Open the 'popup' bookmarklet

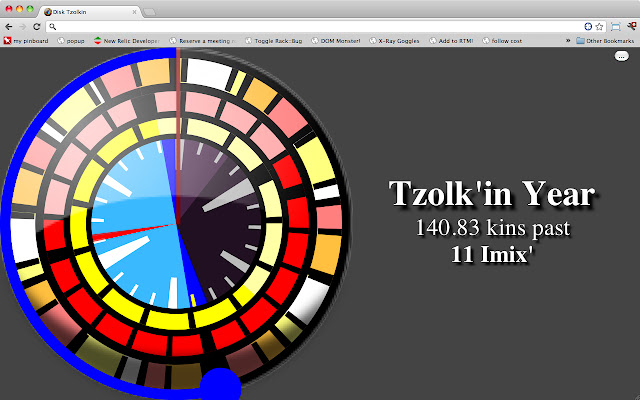point(71,41)
